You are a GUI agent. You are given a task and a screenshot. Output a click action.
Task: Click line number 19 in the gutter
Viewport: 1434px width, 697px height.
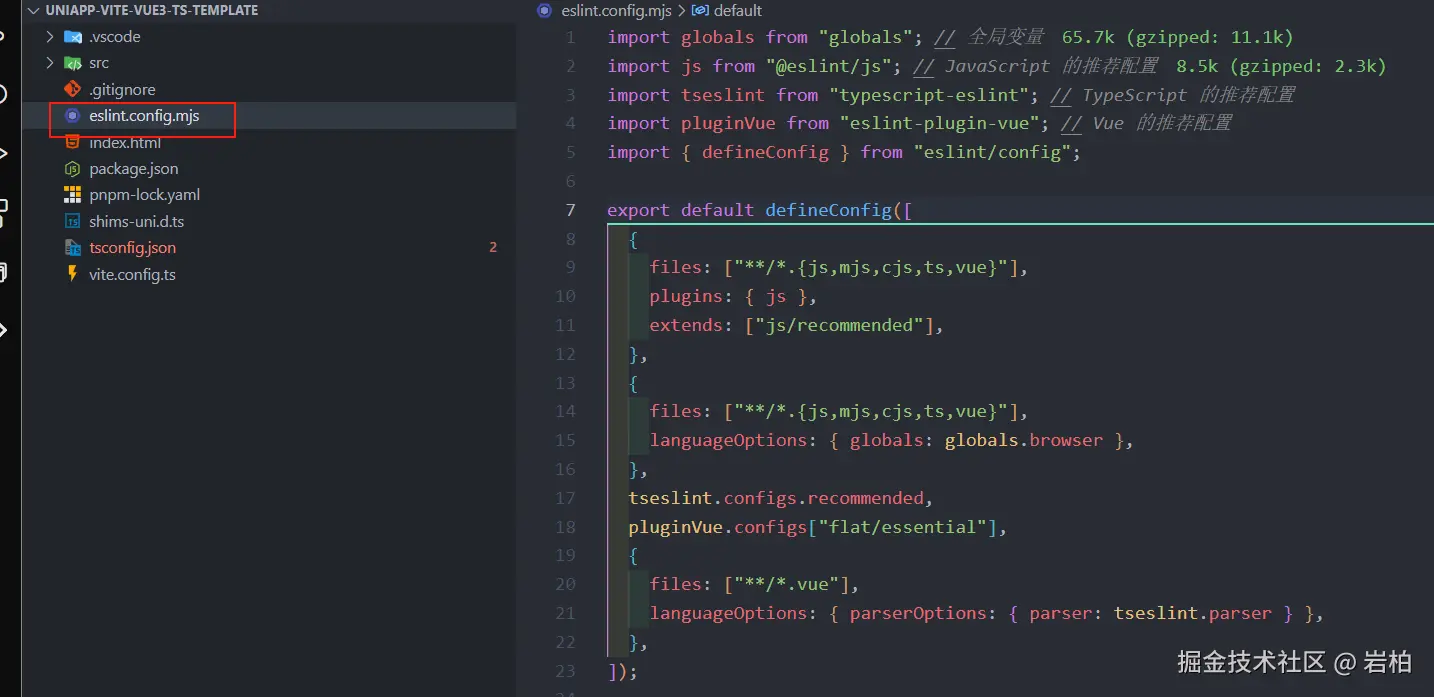[x=565, y=555]
